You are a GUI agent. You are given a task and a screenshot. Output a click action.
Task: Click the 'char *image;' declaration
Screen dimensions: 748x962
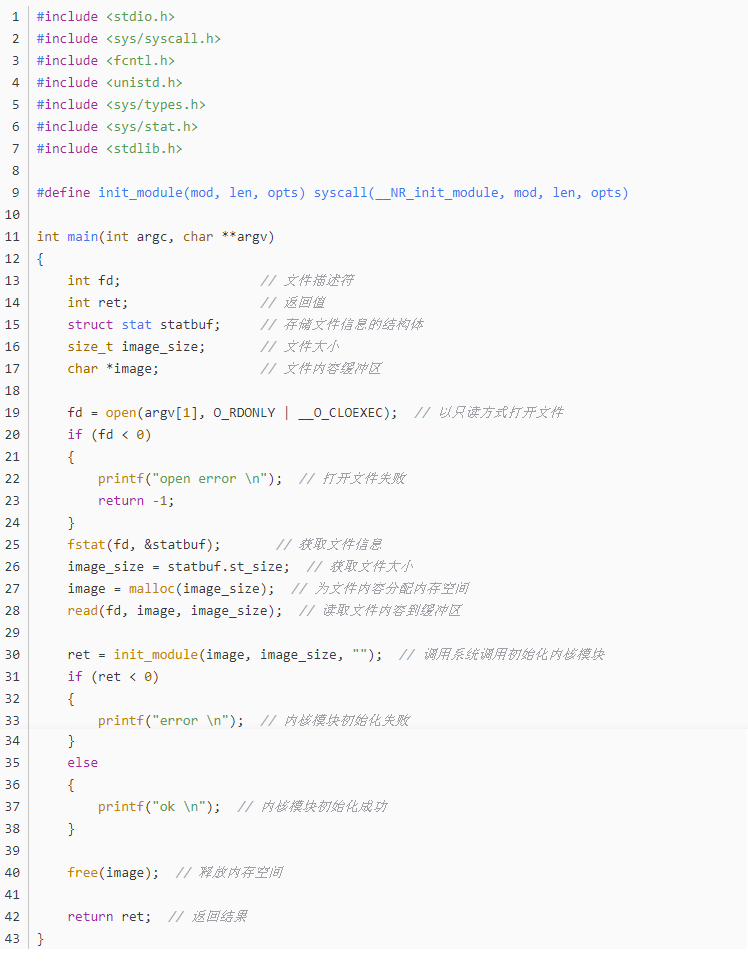(x=114, y=369)
